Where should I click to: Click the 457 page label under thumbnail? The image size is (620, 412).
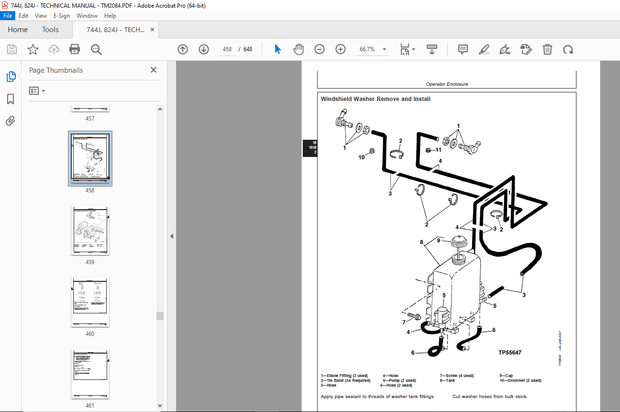[x=90, y=118]
